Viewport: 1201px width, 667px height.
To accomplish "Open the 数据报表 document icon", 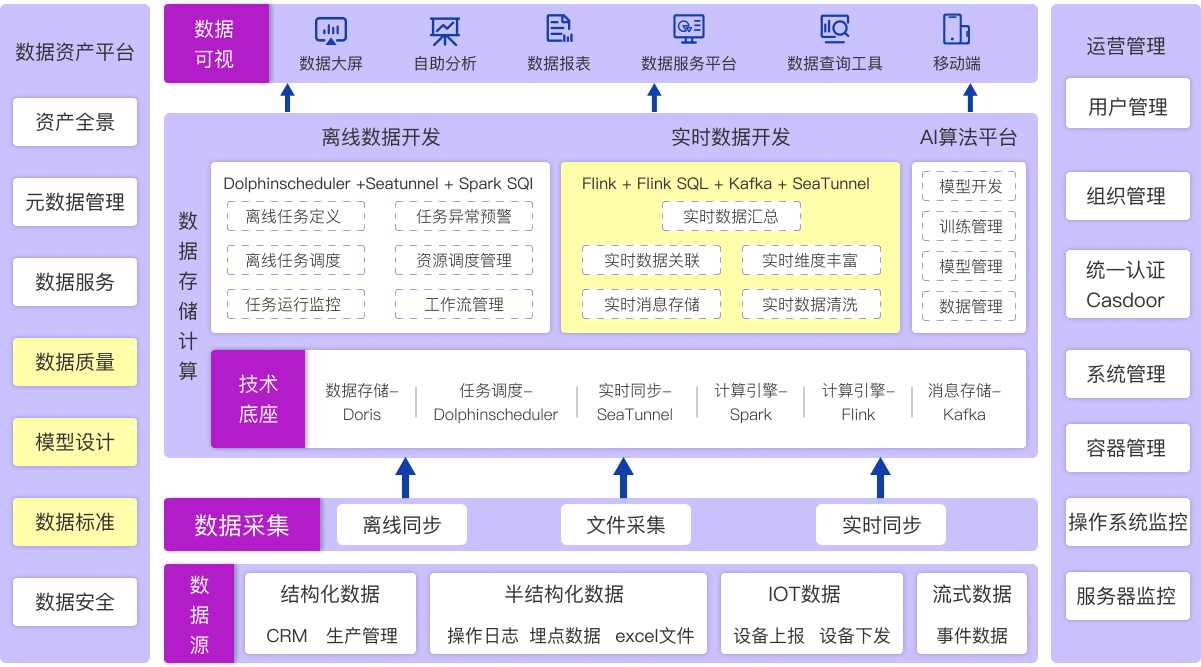I will [559, 29].
